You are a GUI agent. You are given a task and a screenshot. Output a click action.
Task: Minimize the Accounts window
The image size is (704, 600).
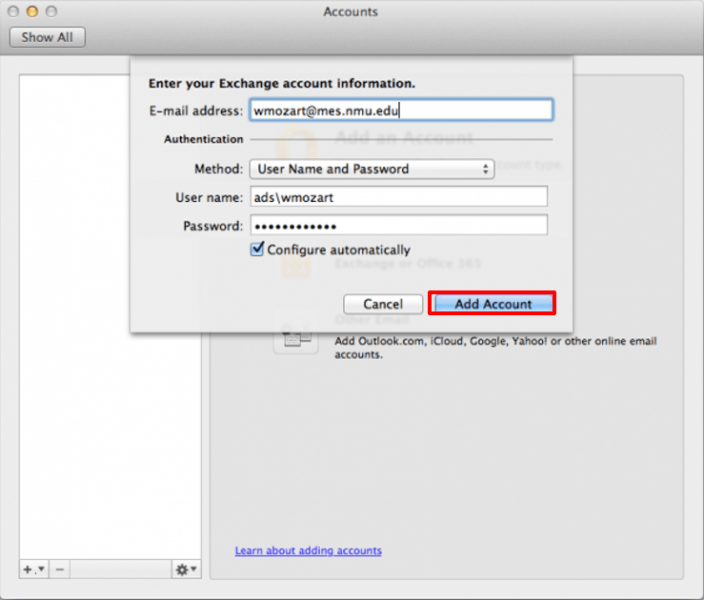point(32,11)
